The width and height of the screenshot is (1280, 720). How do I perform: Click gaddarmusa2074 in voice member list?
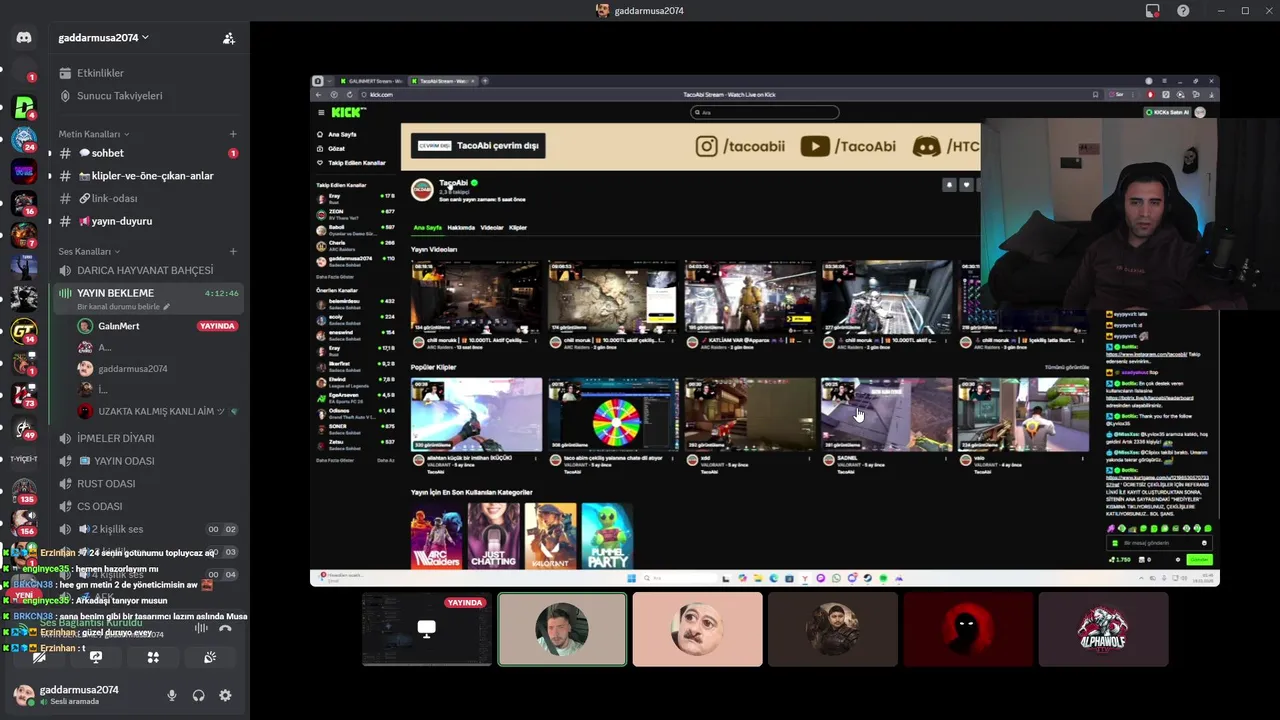[132, 369]
